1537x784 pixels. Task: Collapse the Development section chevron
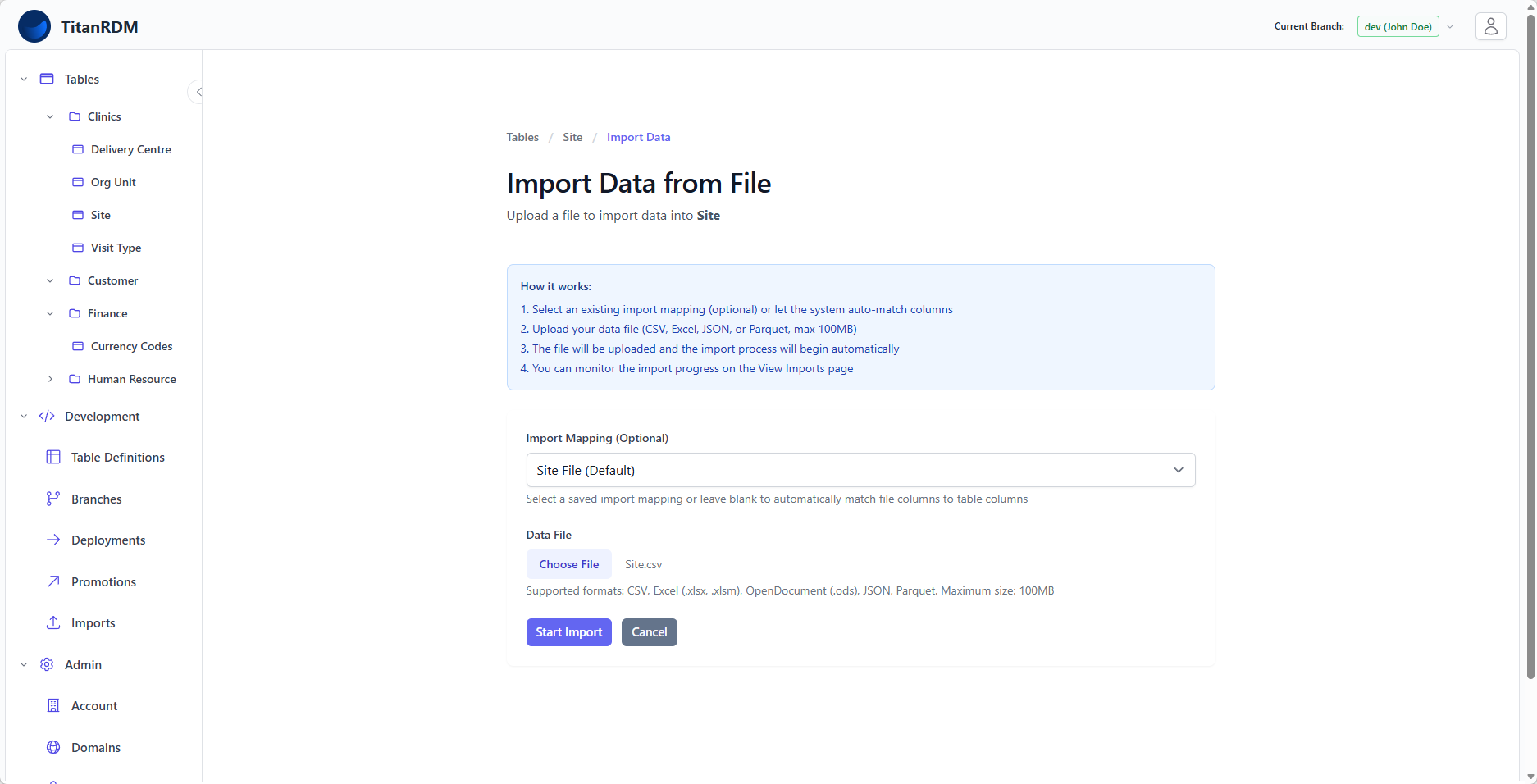(24, 416)
